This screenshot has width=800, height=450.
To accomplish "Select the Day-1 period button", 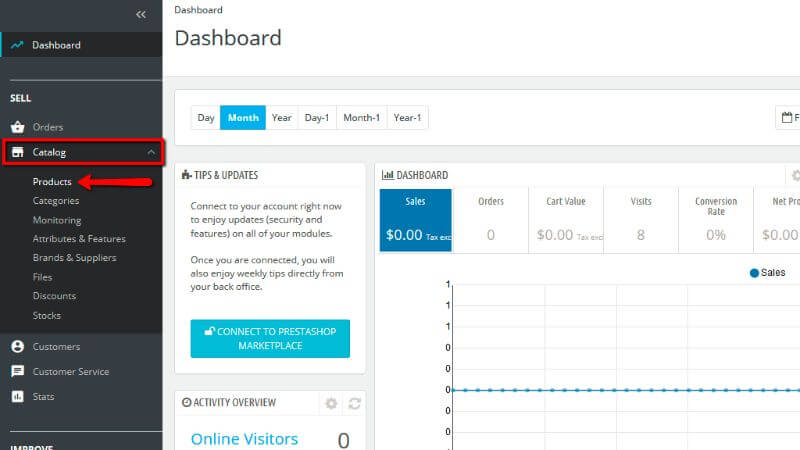I will (x=317, y=117).
